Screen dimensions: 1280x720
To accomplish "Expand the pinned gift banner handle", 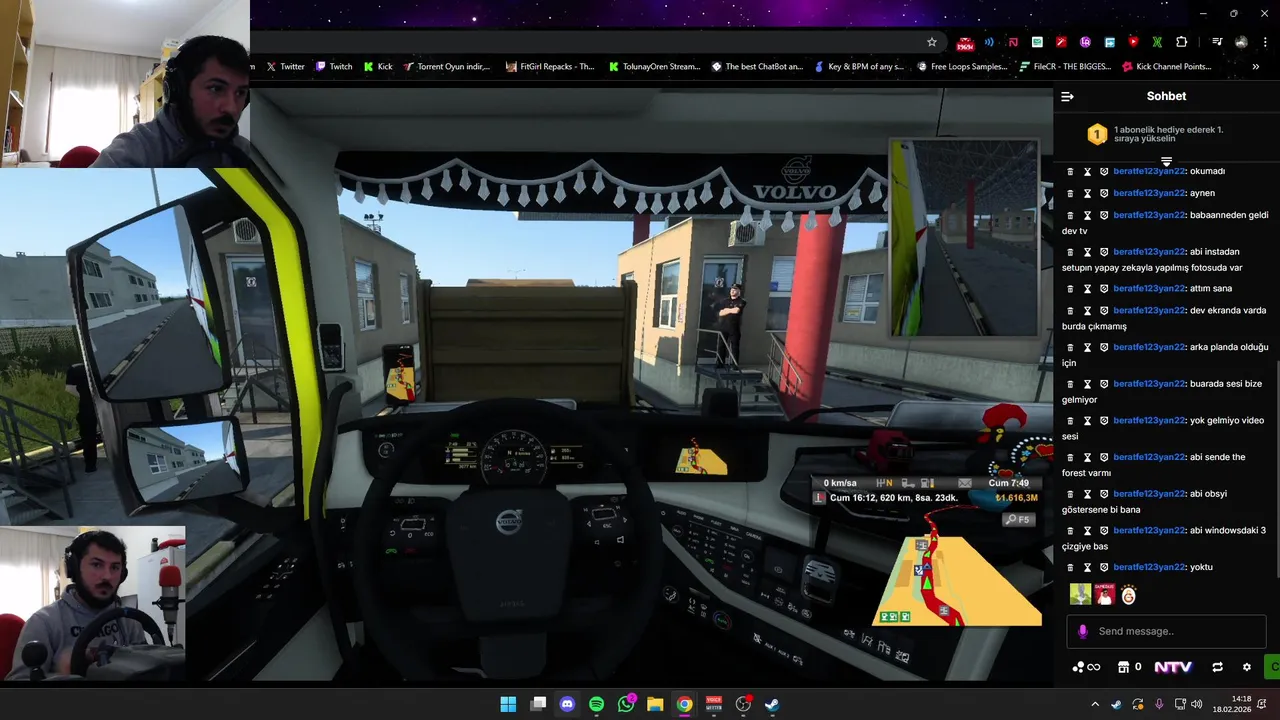I will [1166, 161].
